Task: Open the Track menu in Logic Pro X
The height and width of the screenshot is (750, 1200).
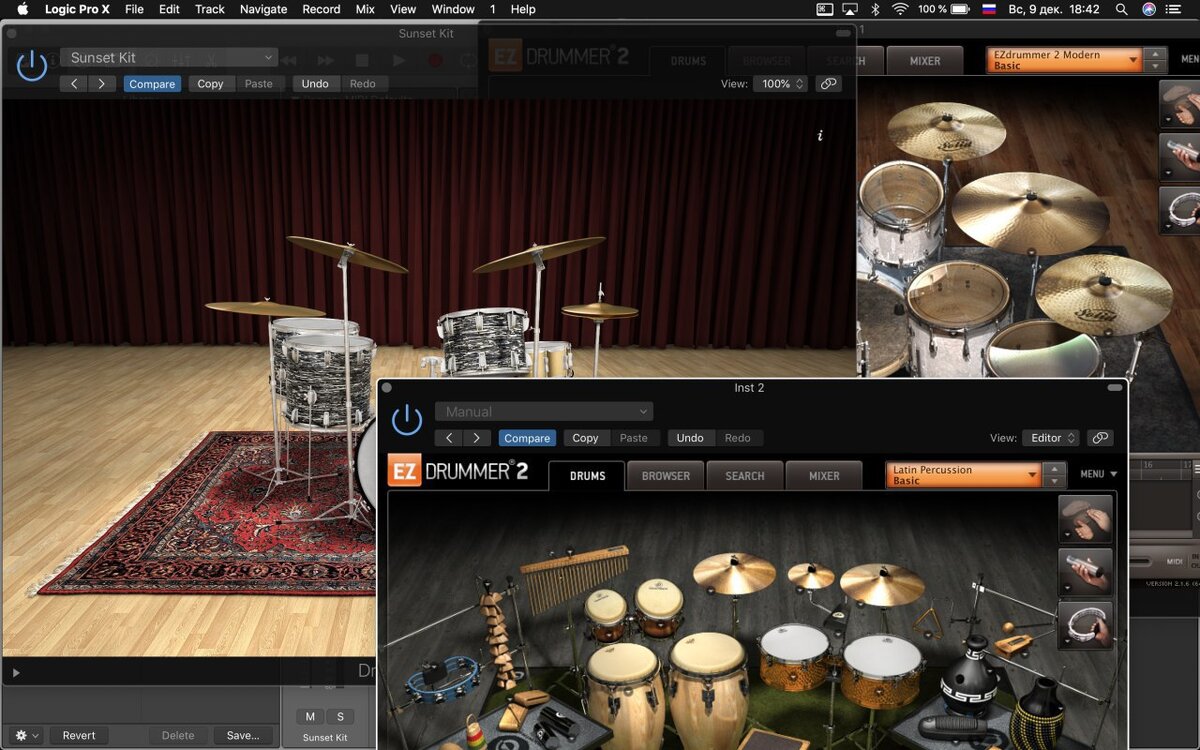Action: click(x=210, y=9)
